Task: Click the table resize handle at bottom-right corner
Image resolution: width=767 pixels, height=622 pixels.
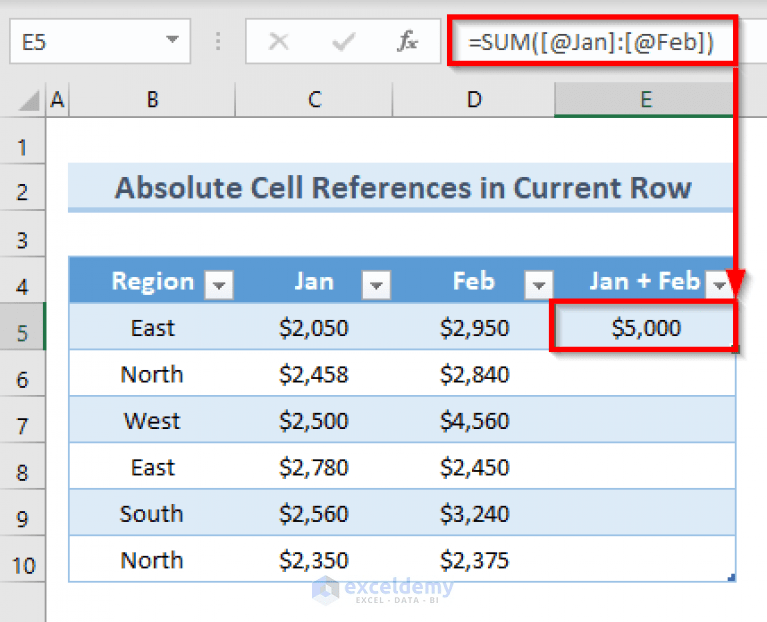Action: (x=731, y=578)
